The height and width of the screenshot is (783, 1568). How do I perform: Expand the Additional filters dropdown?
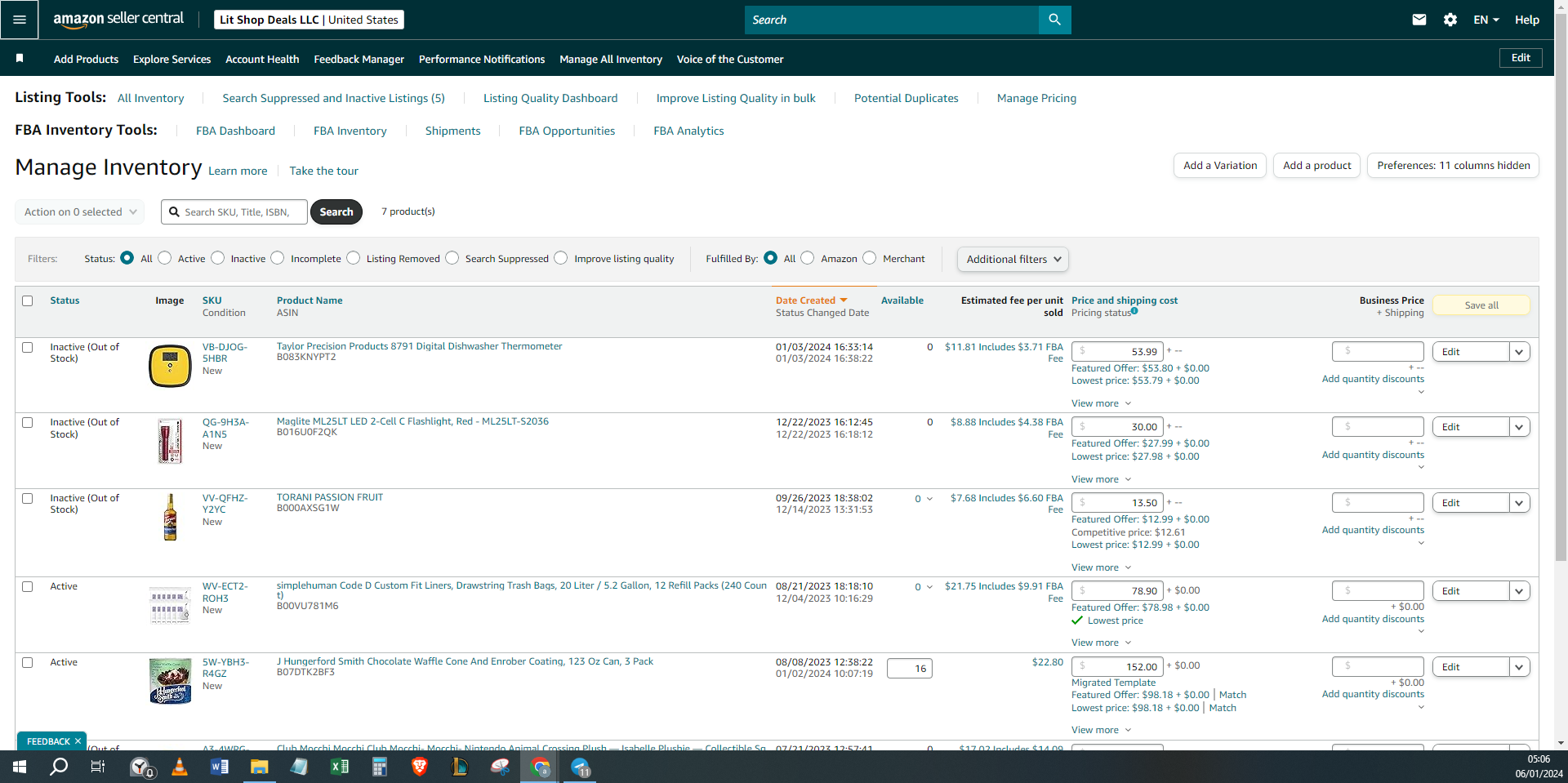click(x=1013, y=259)
